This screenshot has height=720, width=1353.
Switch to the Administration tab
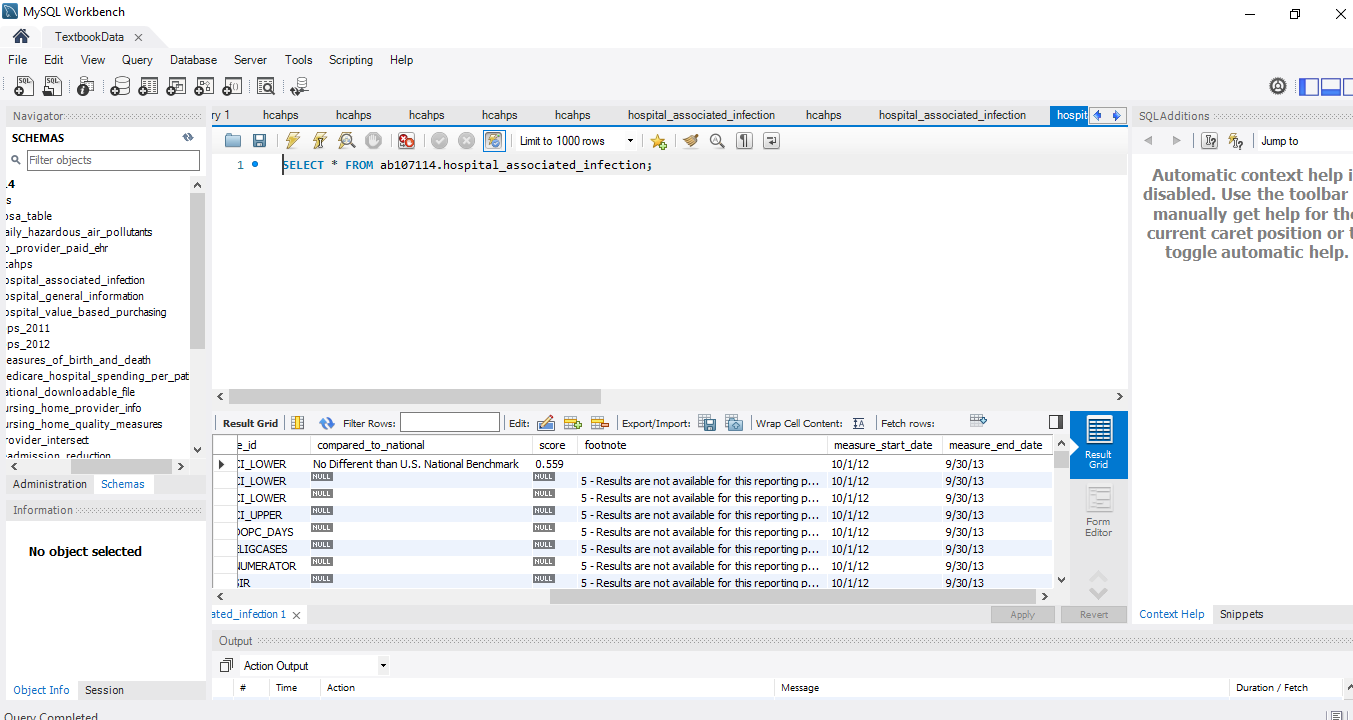(50, 484)
